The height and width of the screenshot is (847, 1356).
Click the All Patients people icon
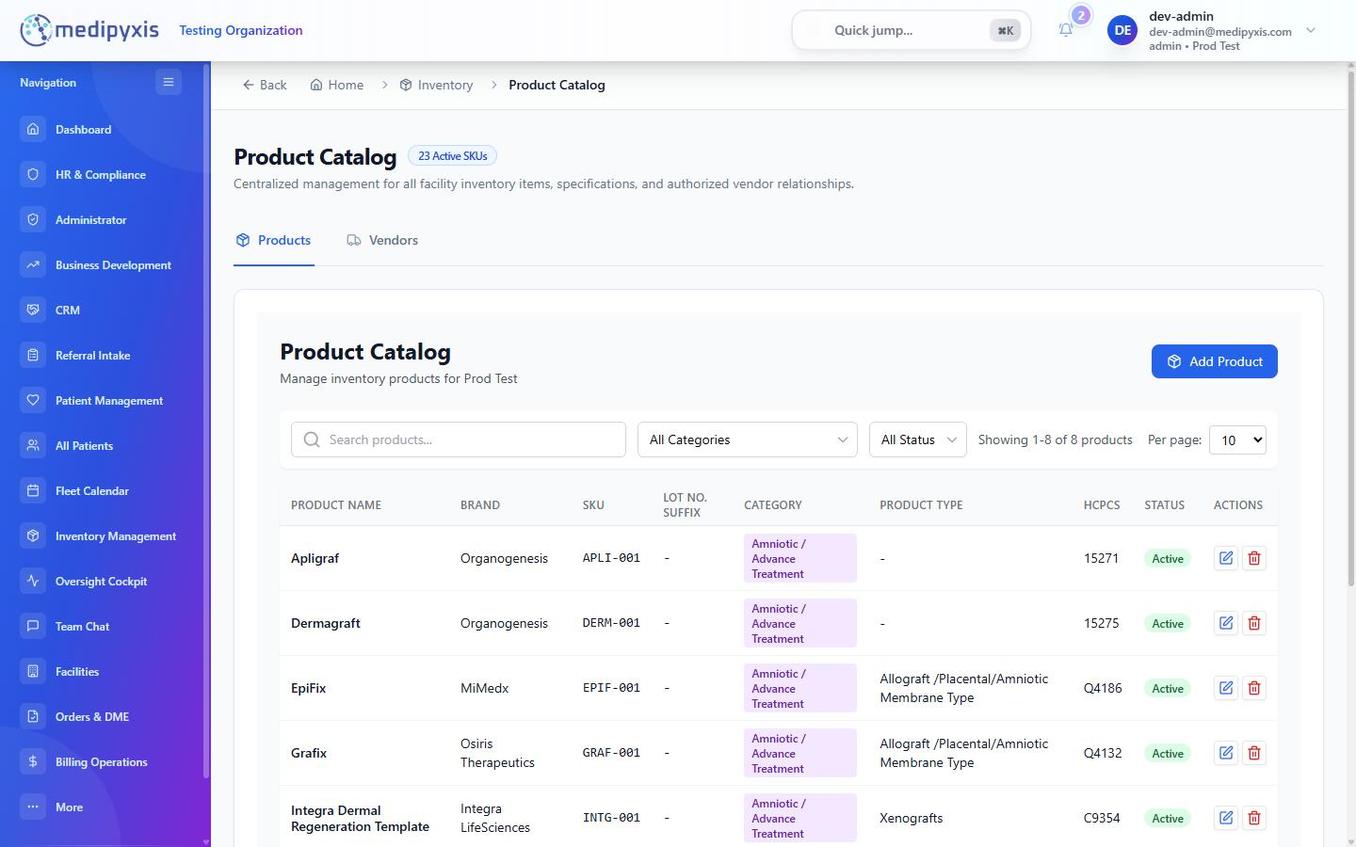tap(33, 445)
